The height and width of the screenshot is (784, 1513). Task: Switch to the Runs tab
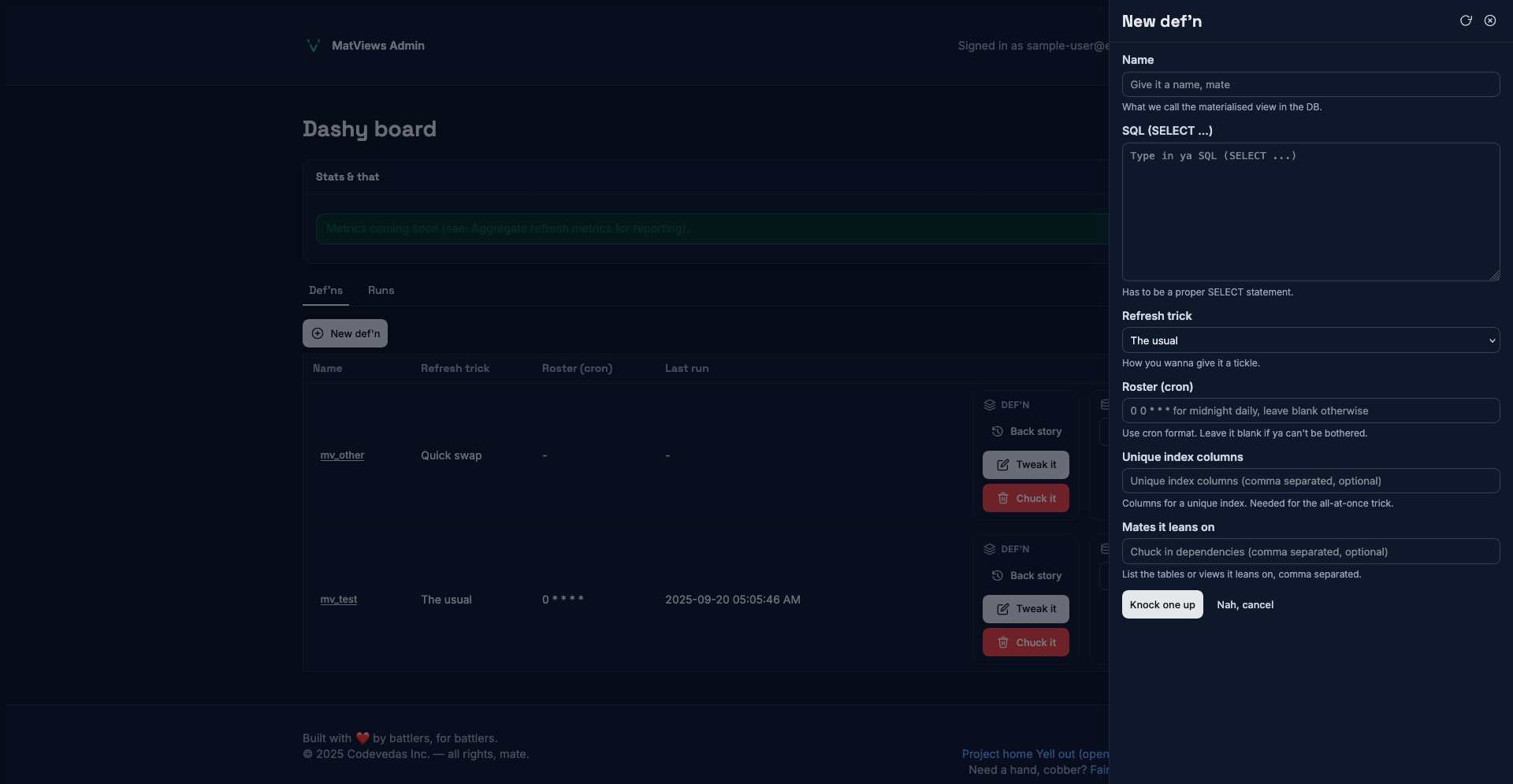pos(381,291)
